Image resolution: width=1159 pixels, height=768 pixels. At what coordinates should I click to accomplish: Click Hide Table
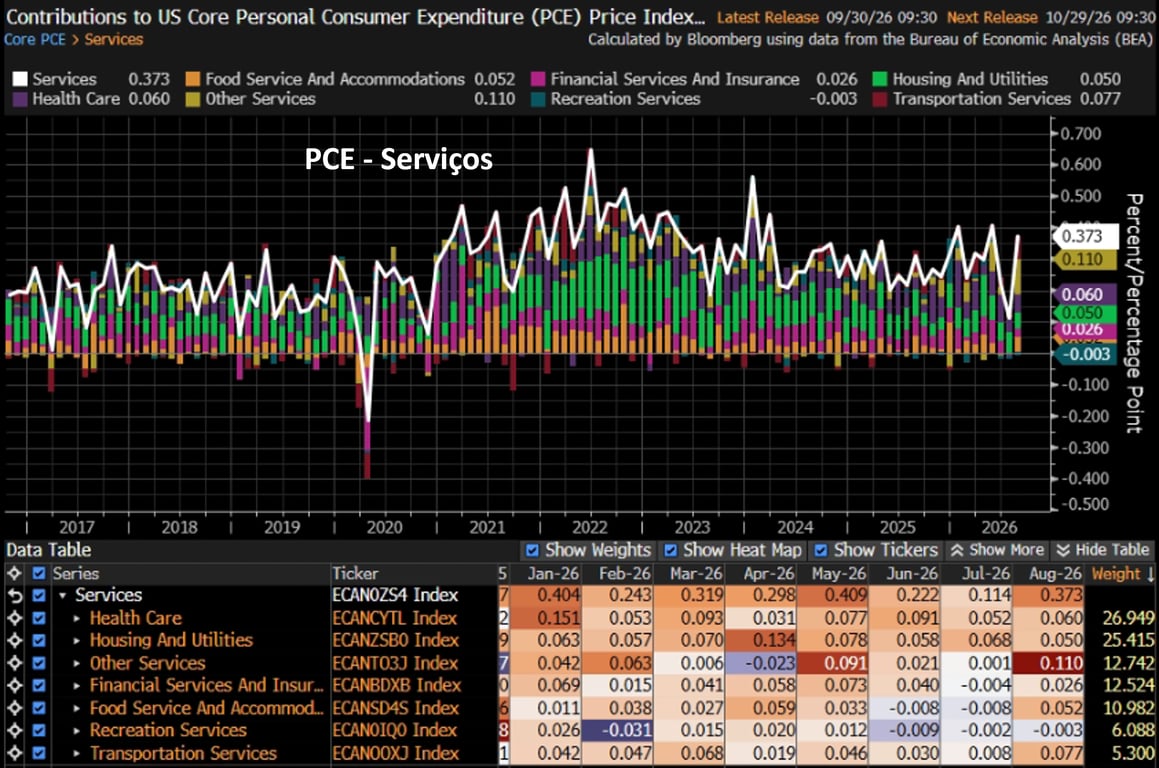(1102, 550)
